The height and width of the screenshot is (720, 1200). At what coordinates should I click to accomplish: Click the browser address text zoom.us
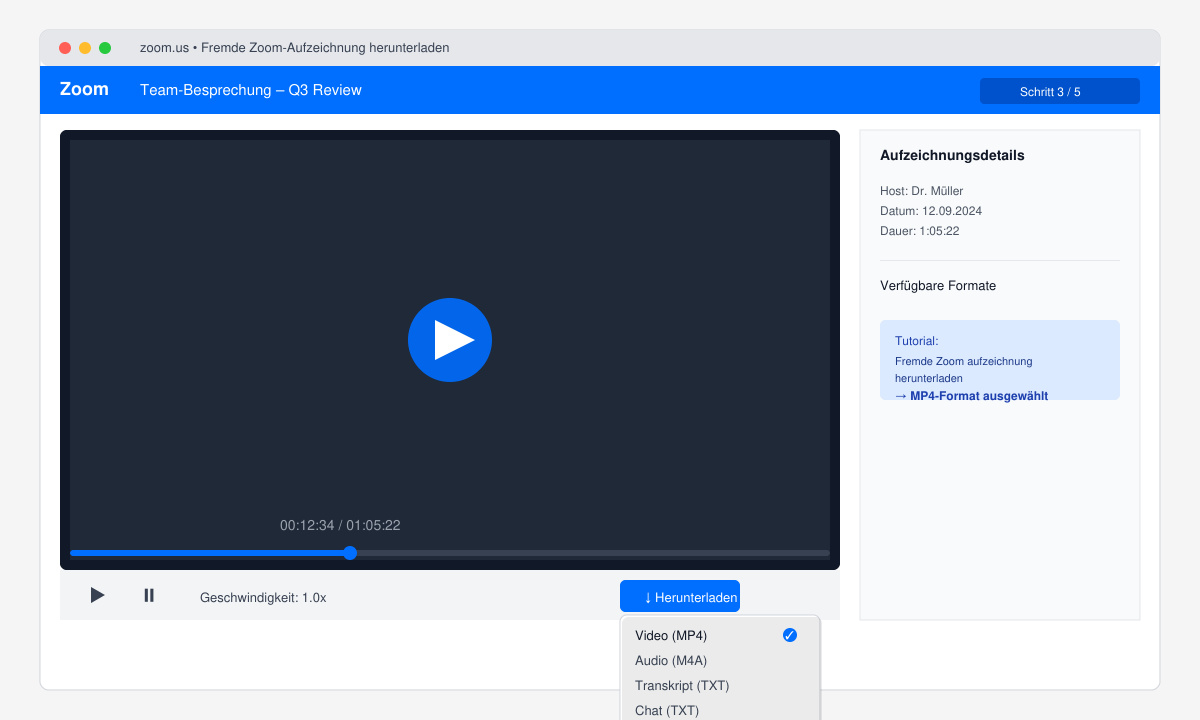pyautogui.click(x=164, y=47)
